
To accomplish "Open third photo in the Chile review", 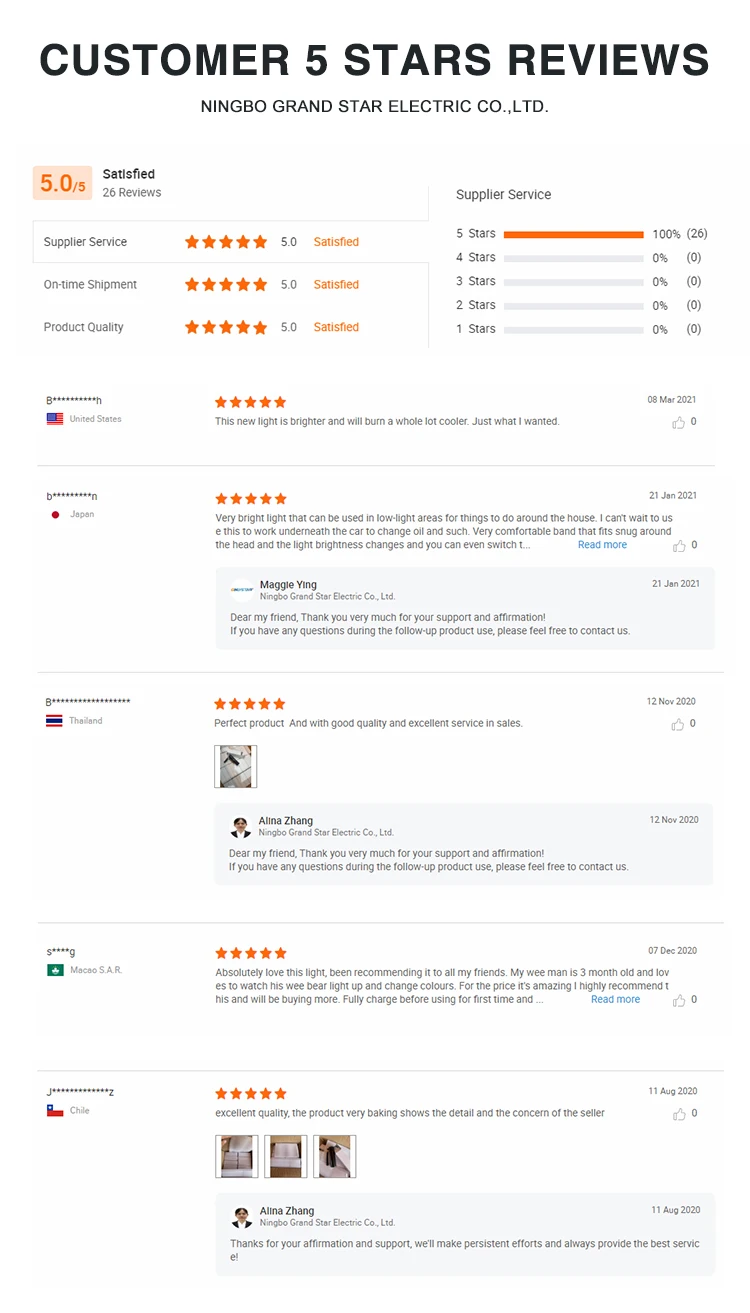I will tap(335, 1156).
